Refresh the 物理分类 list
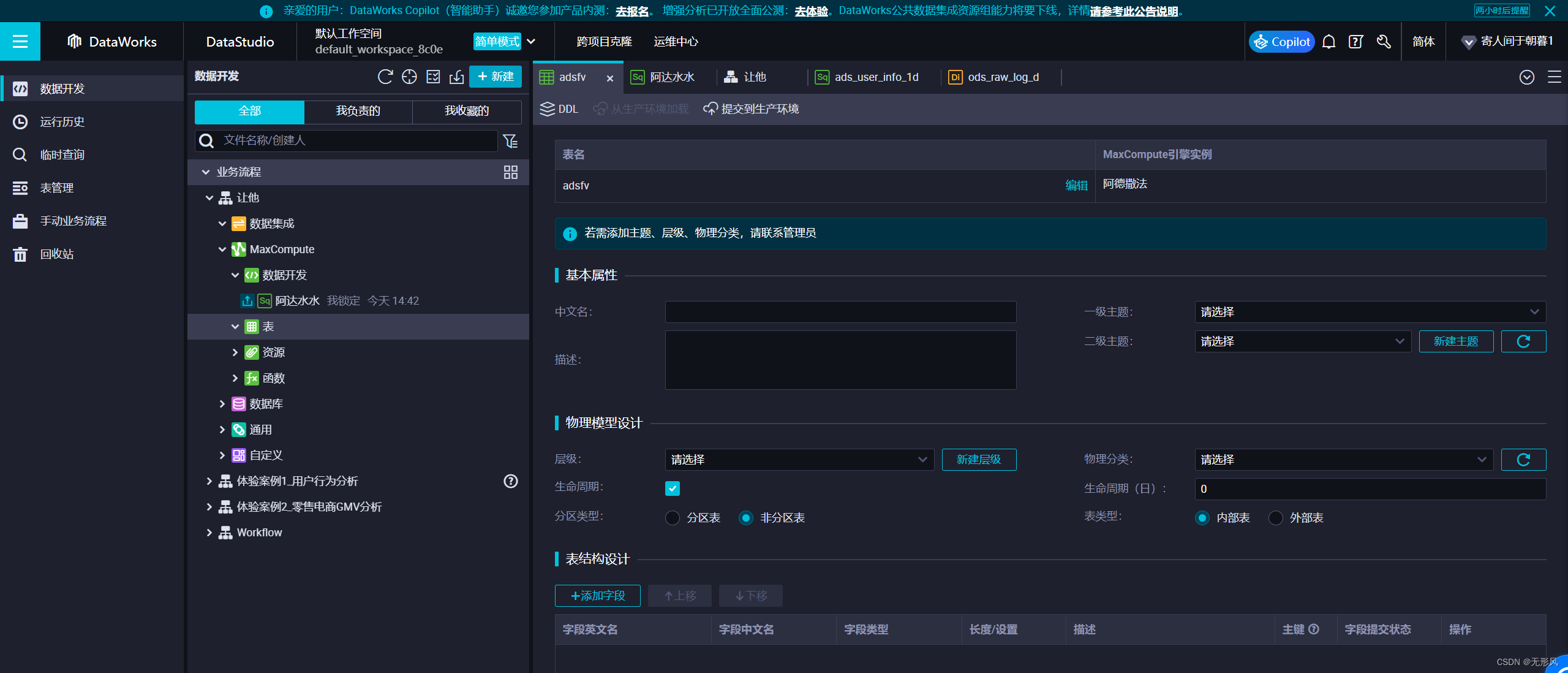Screen dimensions: 1568x673 (x=1523, y=460)
